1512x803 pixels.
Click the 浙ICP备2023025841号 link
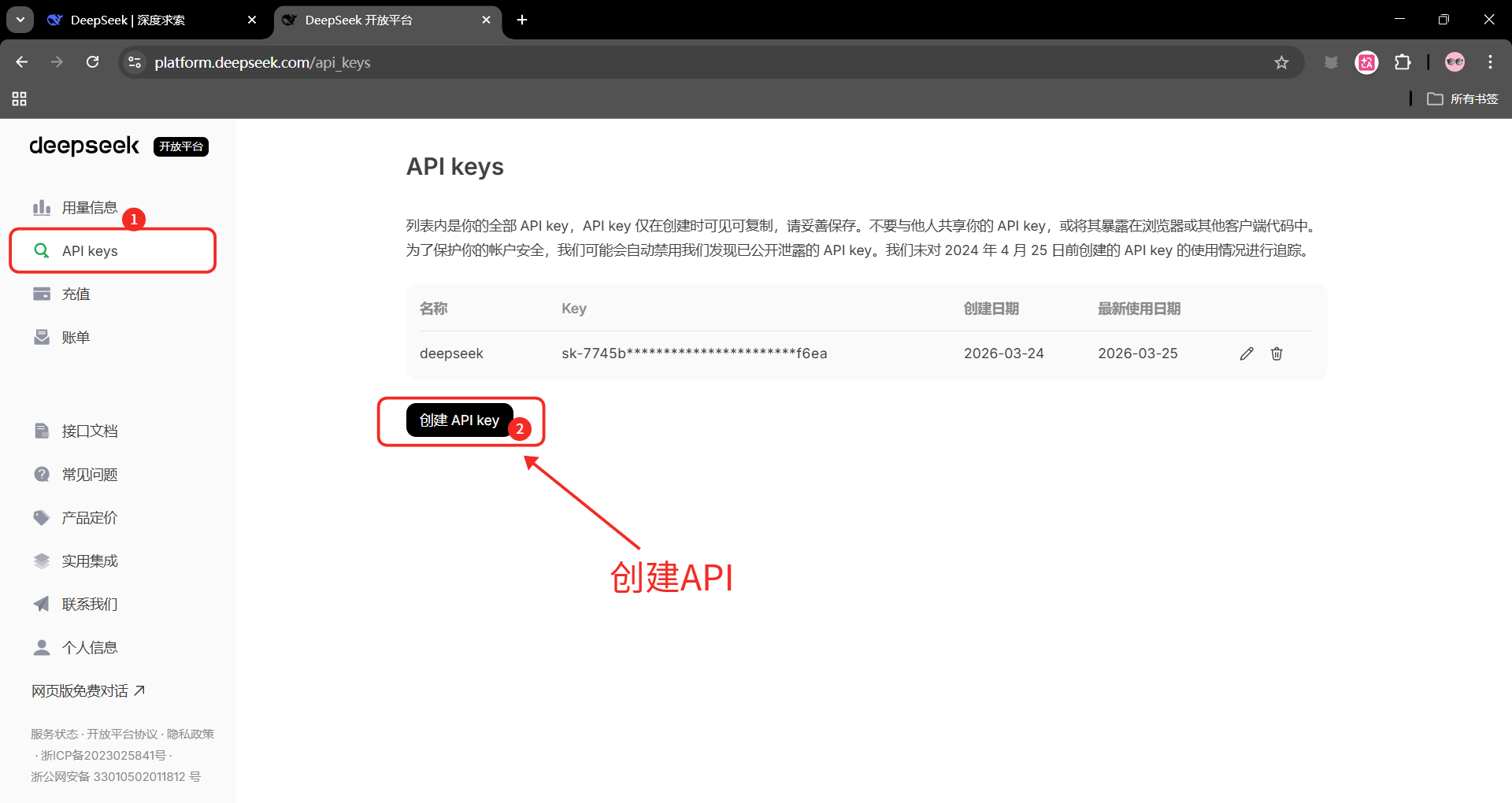(x=103, y=756)
